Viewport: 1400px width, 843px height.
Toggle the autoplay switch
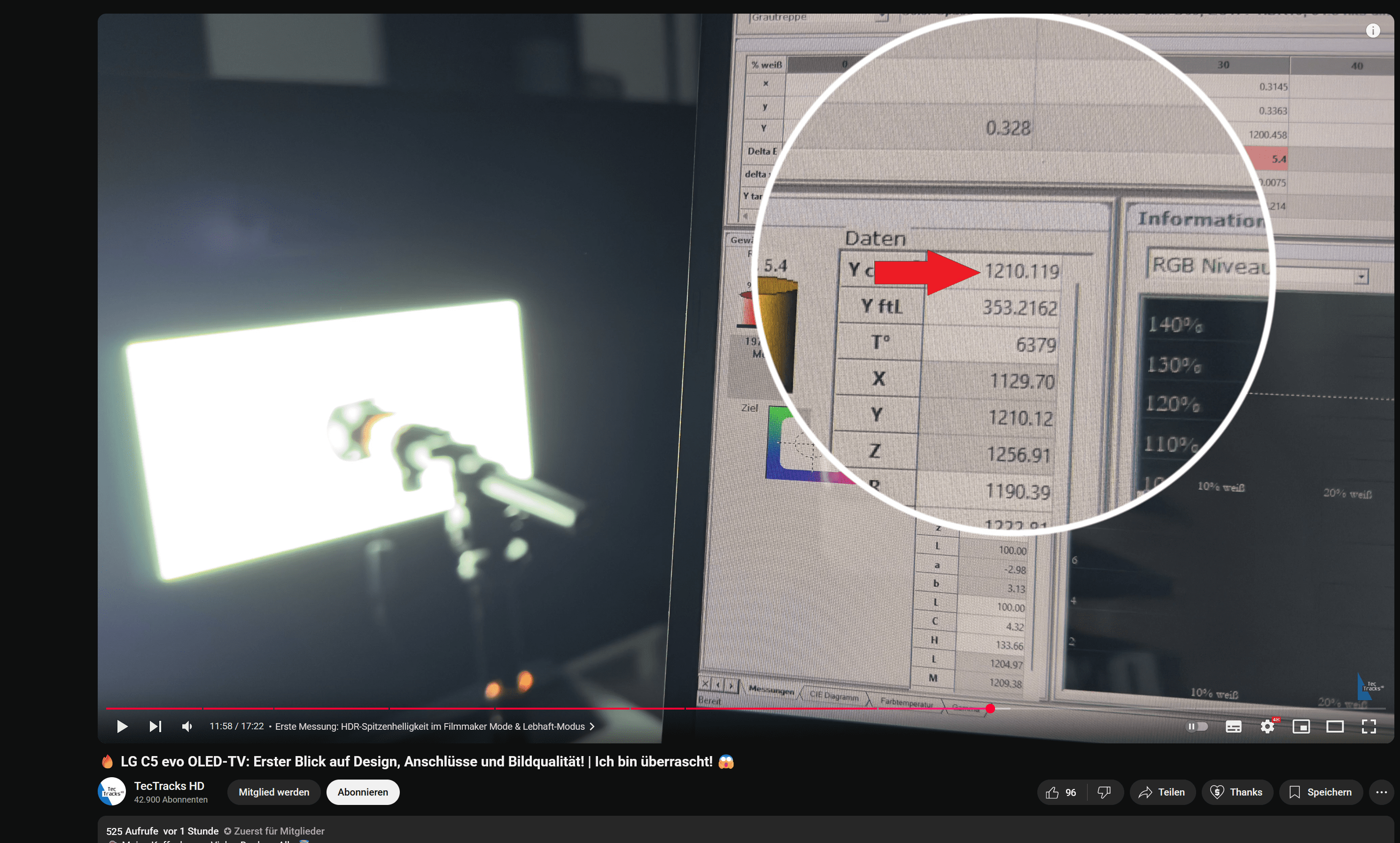(1197, 726)
